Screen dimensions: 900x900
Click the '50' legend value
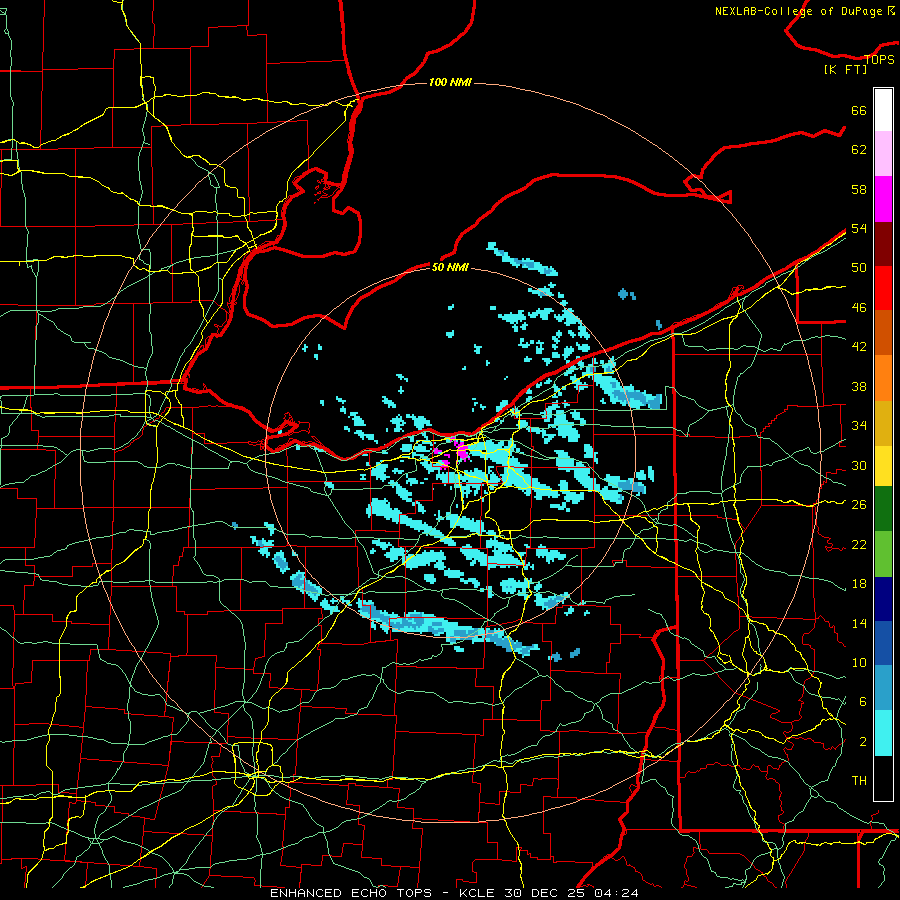[x=859, y=267]
